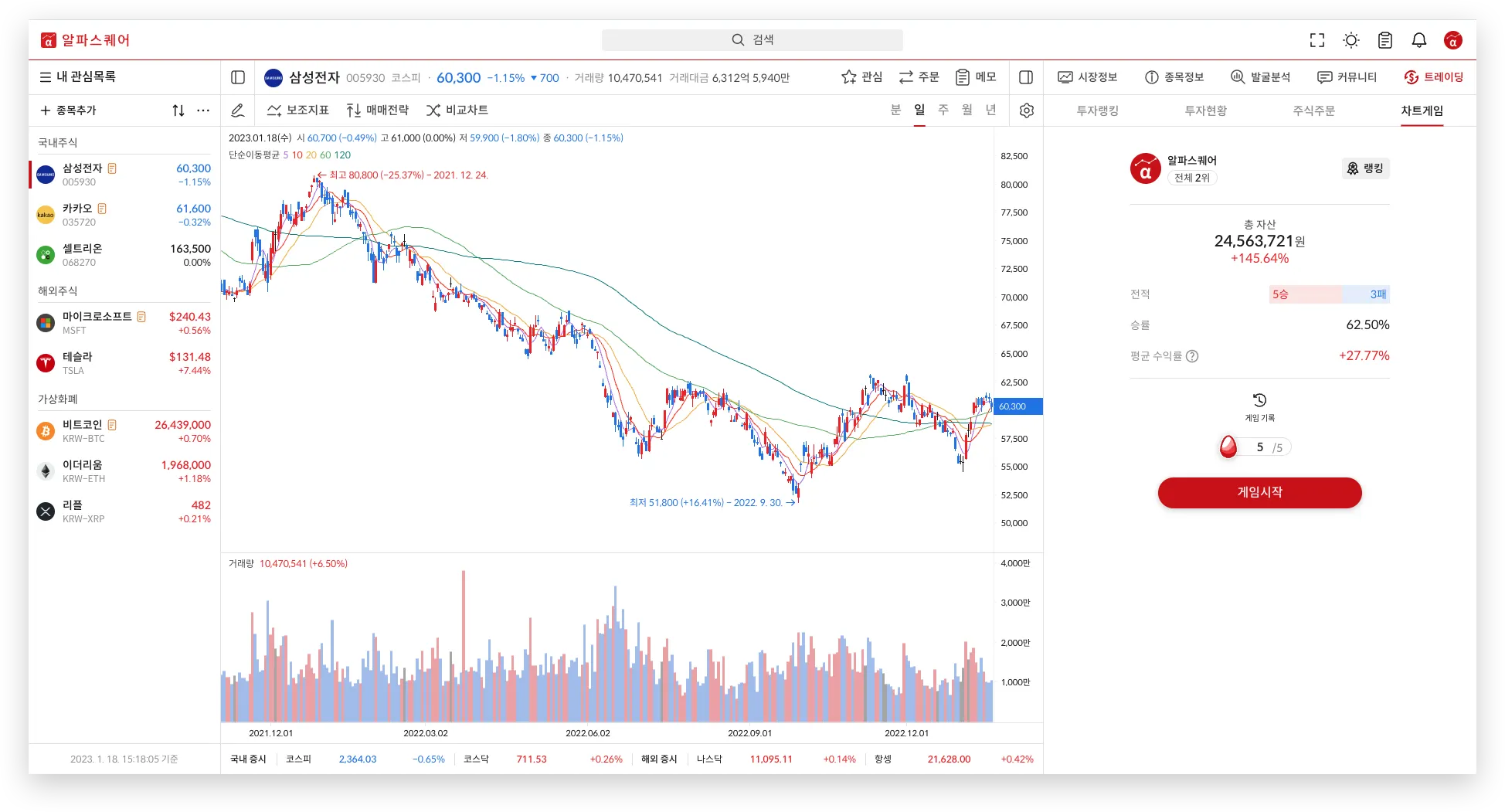Select 셀트리온 in watchlist
This screenshot has height=812, width=1505.
pyautogui.click(x=124, y=255)
